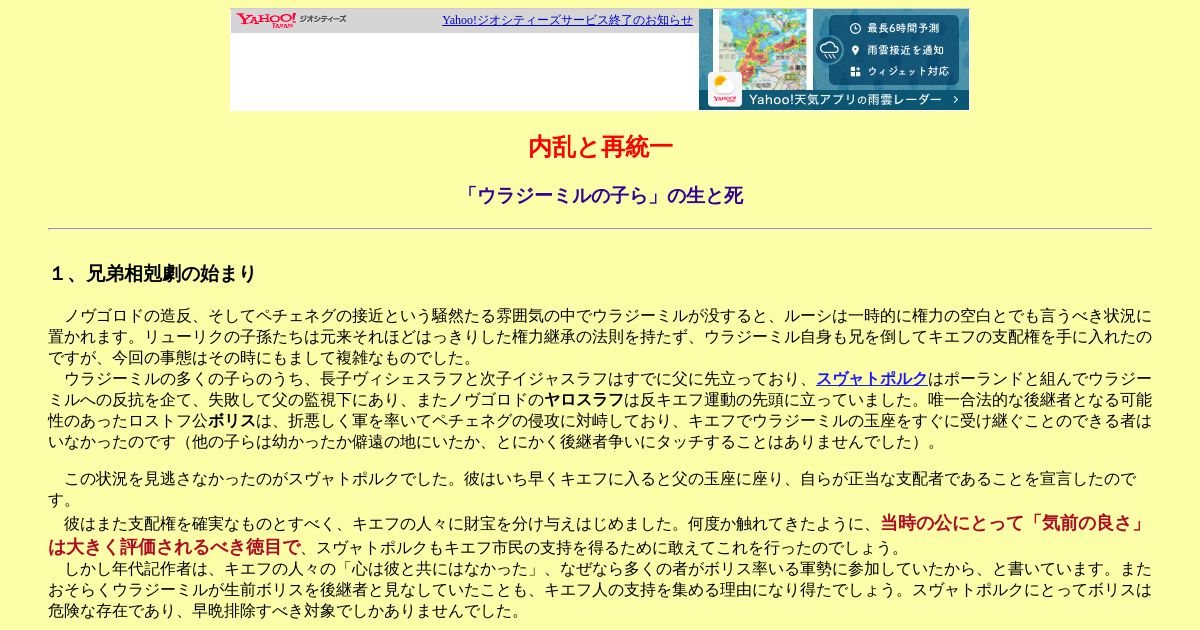Click the bold name ヤロスラフ
This screenshot has height=630, width=1200.
(x=584, y=400)
